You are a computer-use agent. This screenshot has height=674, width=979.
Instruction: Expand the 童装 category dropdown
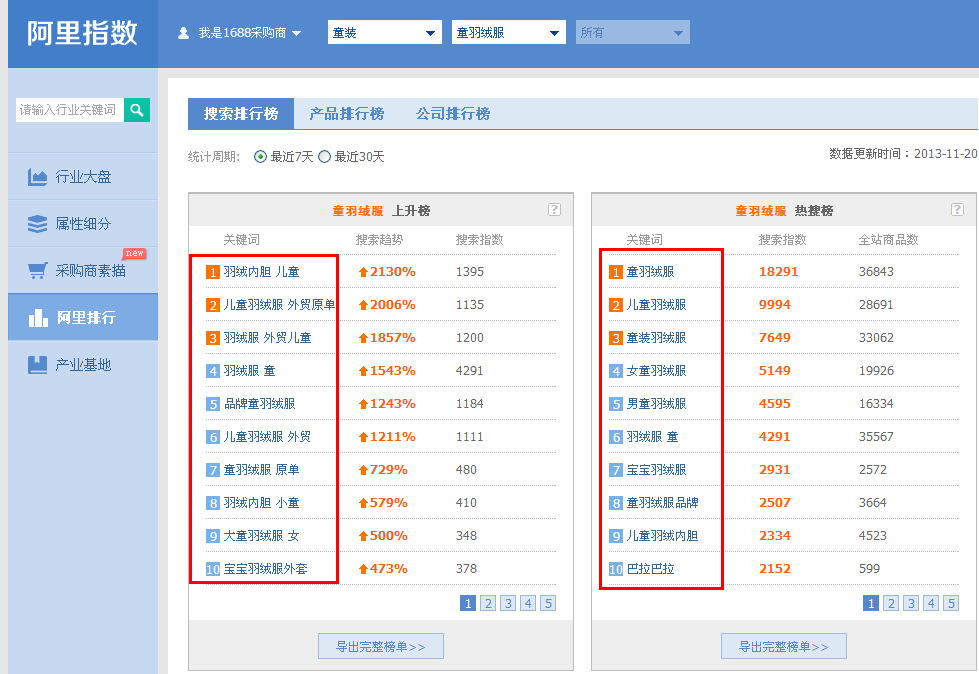point(384,33)
